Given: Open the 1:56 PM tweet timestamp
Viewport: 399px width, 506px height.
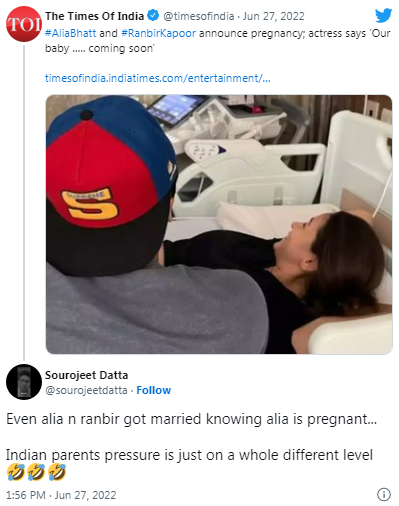Looking at the screenshot, I should [61, 495].
